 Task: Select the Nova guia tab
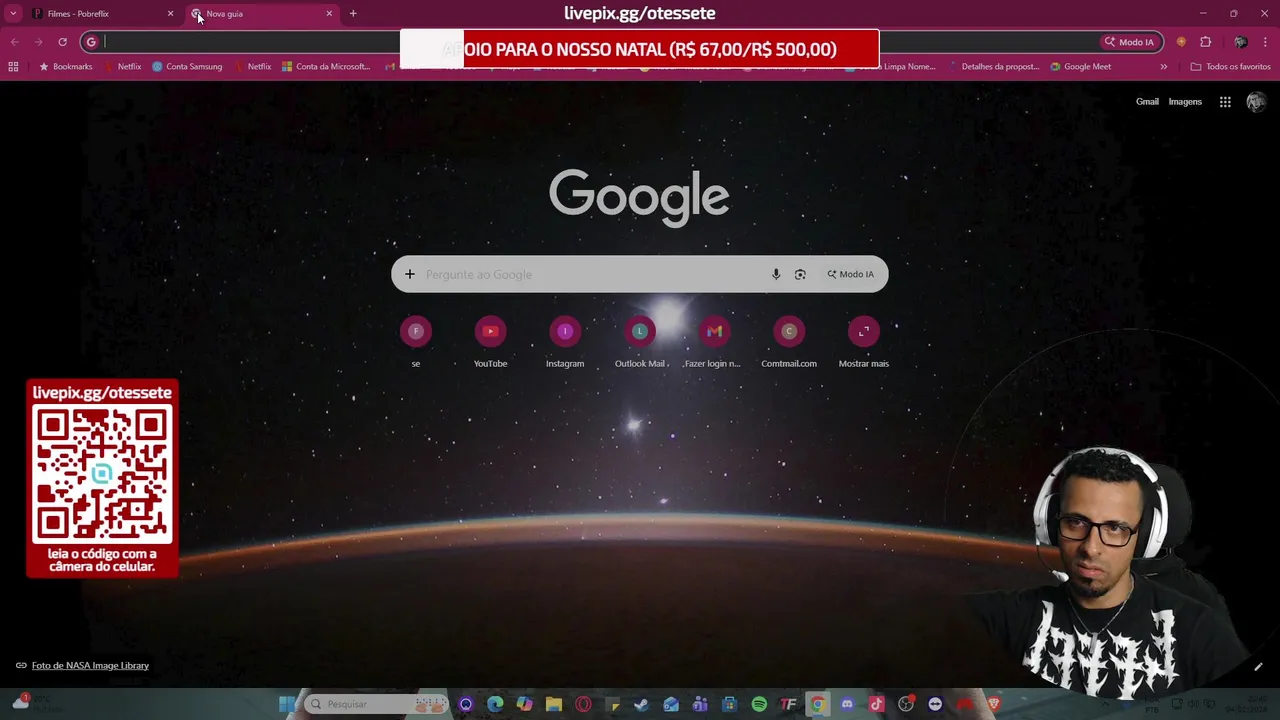coord(262,14)
